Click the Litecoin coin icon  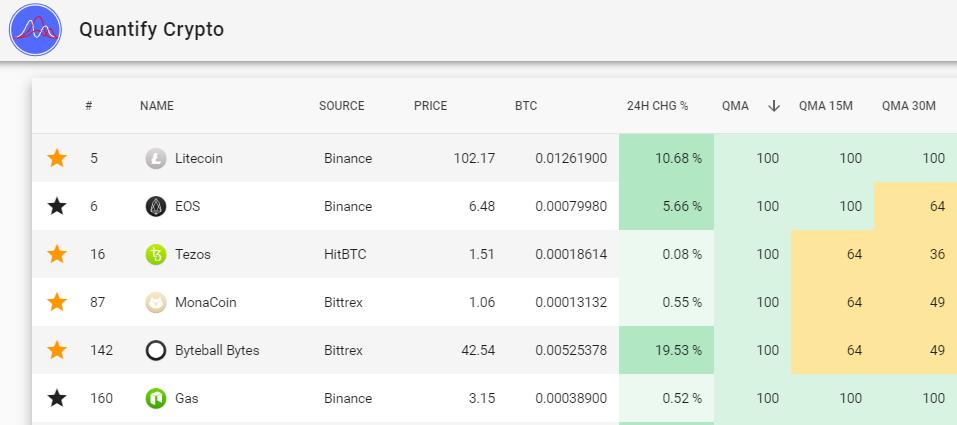click(x=156, y=159)
